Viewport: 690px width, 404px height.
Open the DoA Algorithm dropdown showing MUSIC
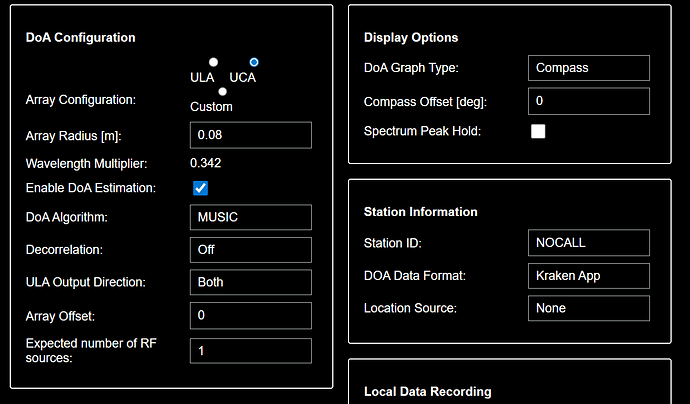(250, 217)
